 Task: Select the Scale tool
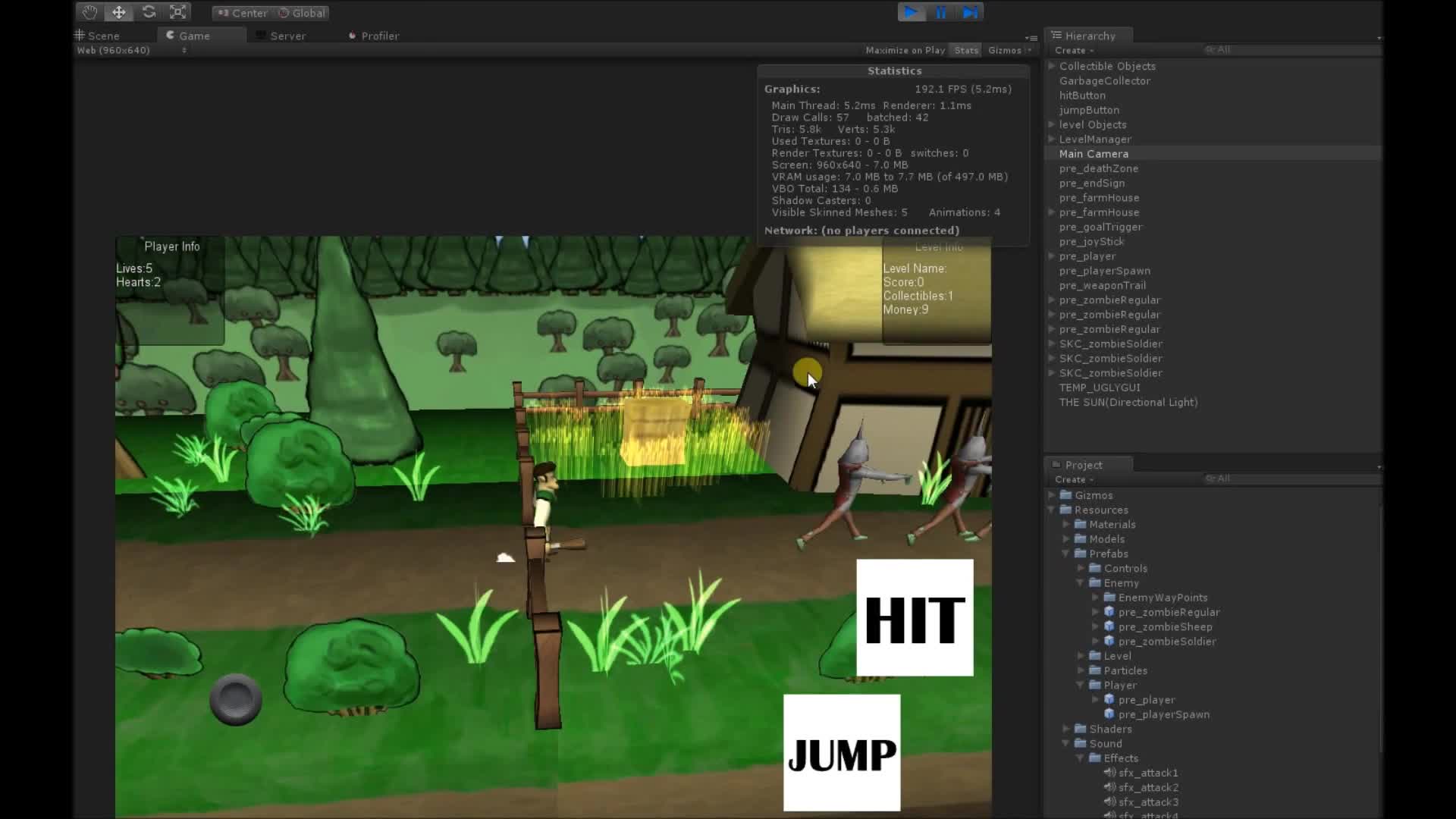177,12
